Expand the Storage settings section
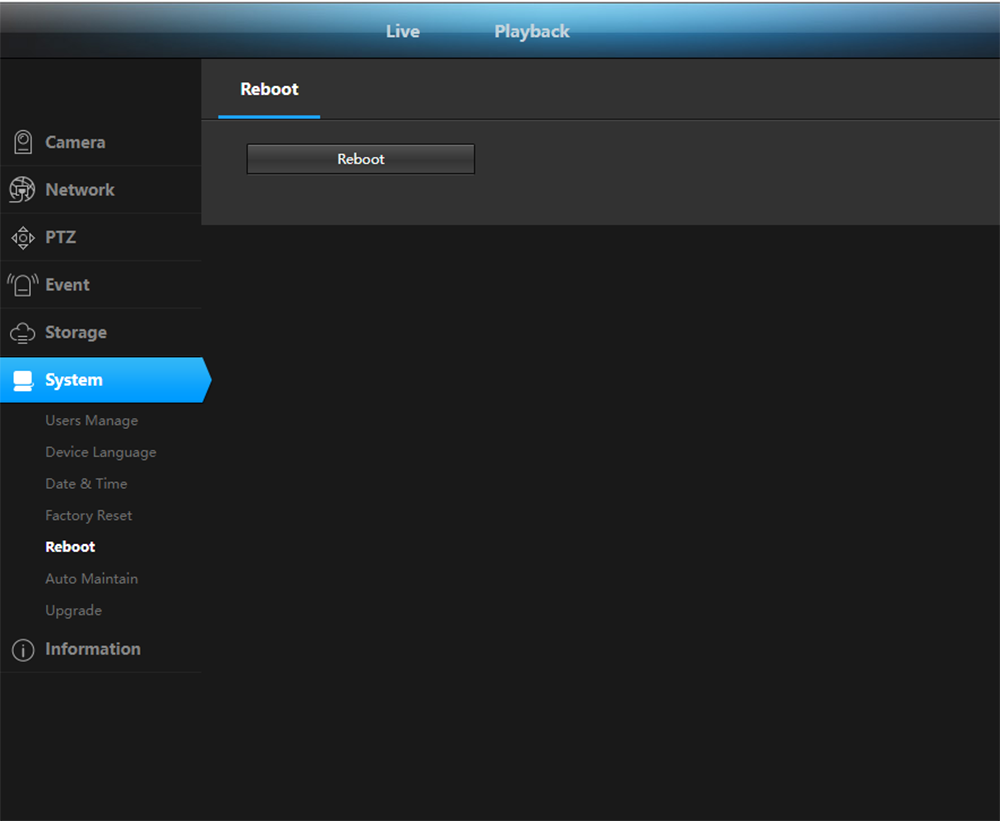The height and width of the screenshot is (821, 1000). (x=76, y=333)
